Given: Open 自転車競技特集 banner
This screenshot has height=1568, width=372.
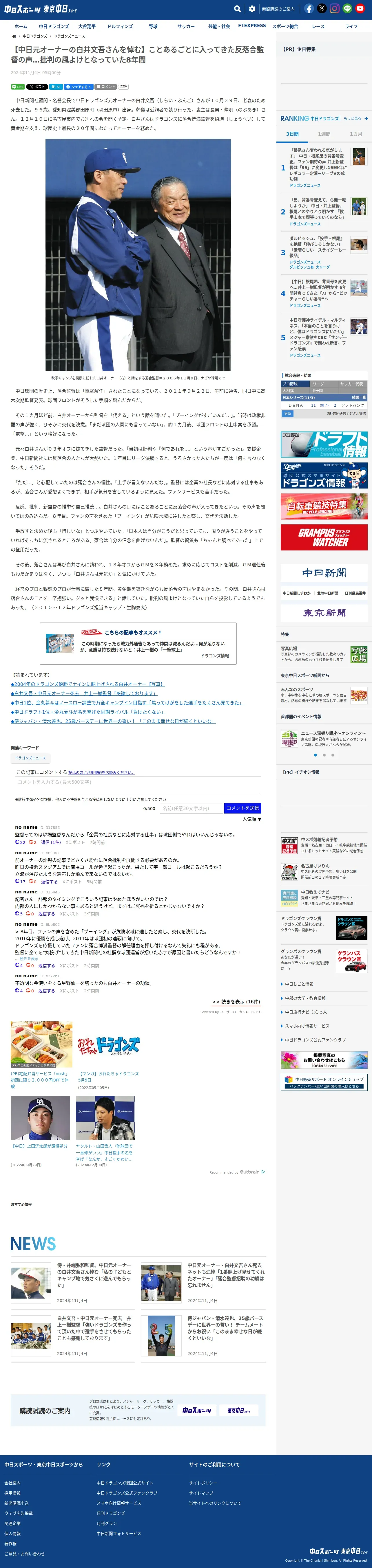Looking at the screenshot, I should pyautogui.click(x=324, y=506).
